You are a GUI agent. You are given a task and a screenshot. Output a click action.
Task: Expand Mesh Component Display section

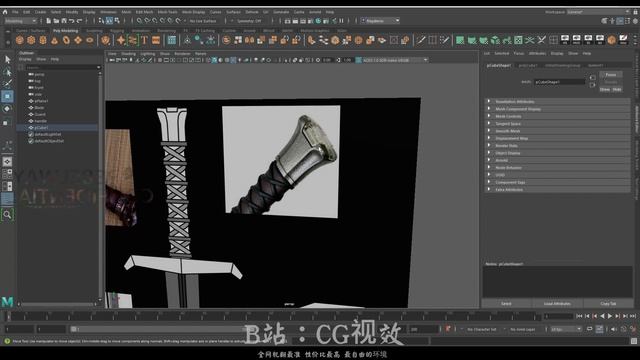click(558, 109)
